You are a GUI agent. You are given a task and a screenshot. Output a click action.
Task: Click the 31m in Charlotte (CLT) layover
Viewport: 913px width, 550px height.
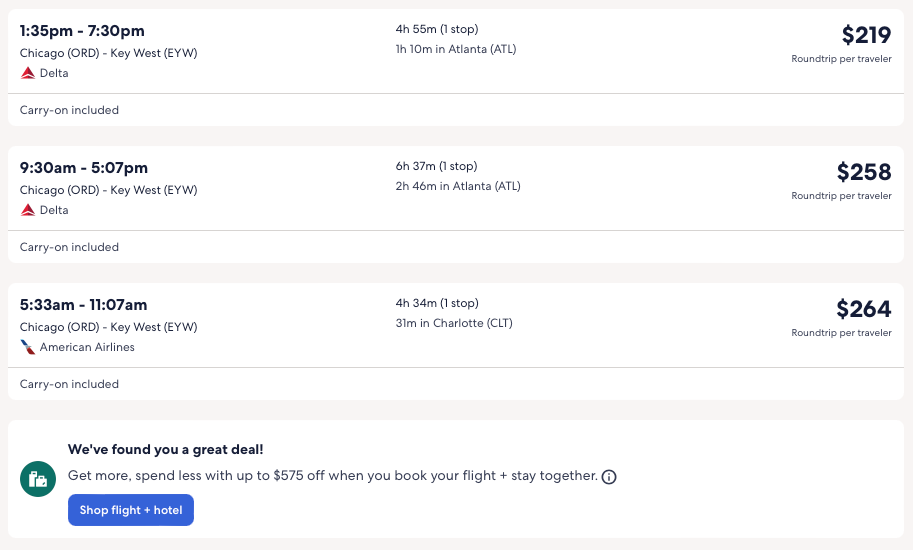pos(454,323)
